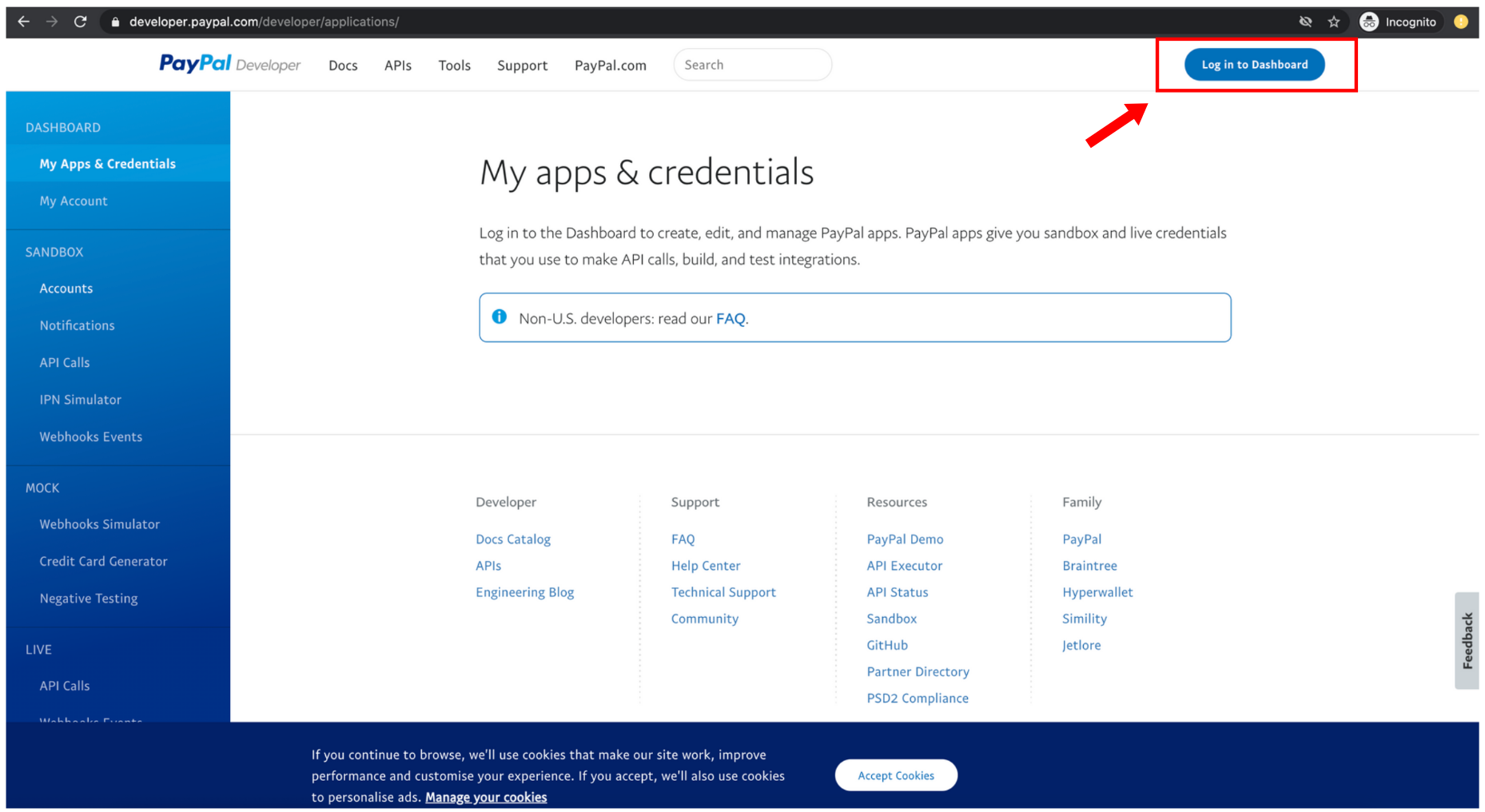Screen dimensions: 1485x812
Task: Click Manage your cookies link
Action: pos(486,798)
